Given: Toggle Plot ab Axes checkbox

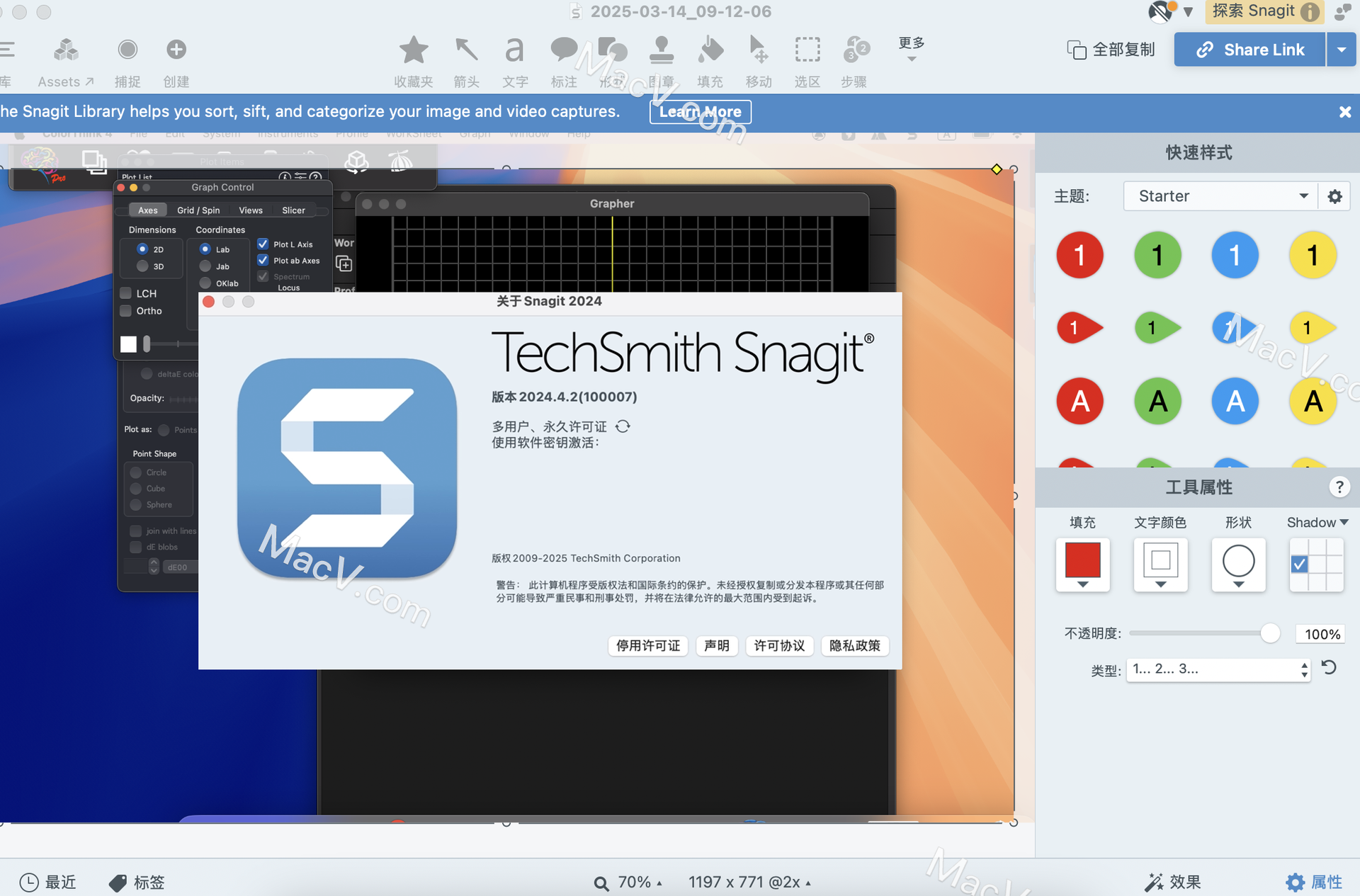Looking at the screenshot, I should click(x=263, y=260).
